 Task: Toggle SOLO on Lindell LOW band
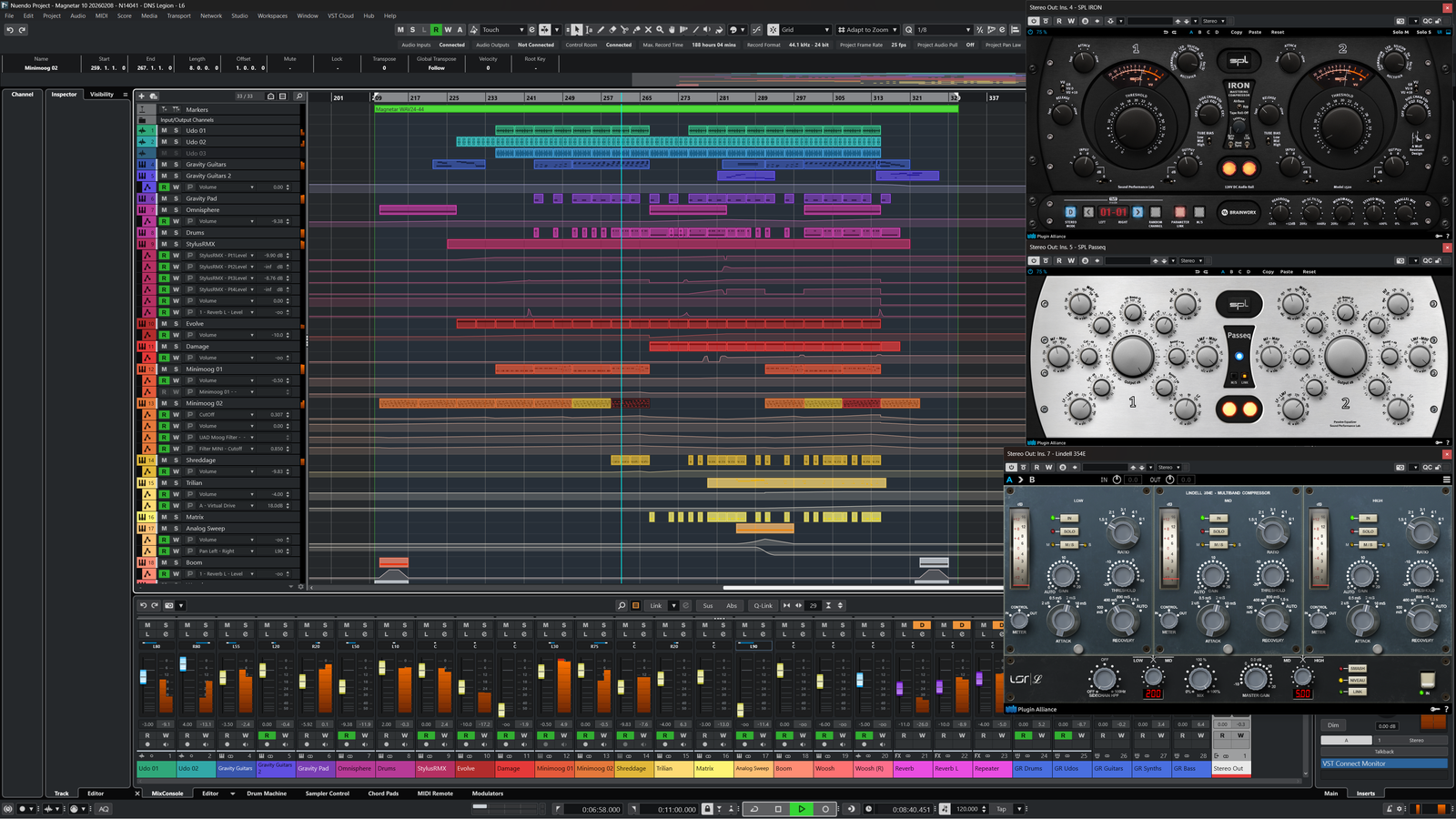tap(1069, 531)
